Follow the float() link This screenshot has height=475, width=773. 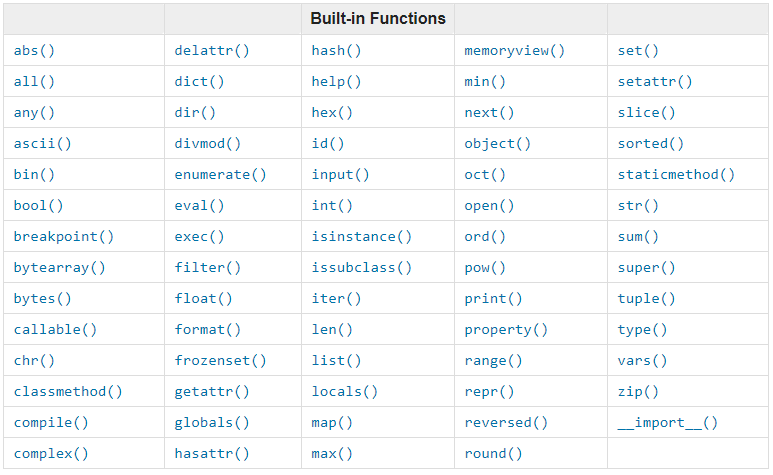(x=204, y=299)
